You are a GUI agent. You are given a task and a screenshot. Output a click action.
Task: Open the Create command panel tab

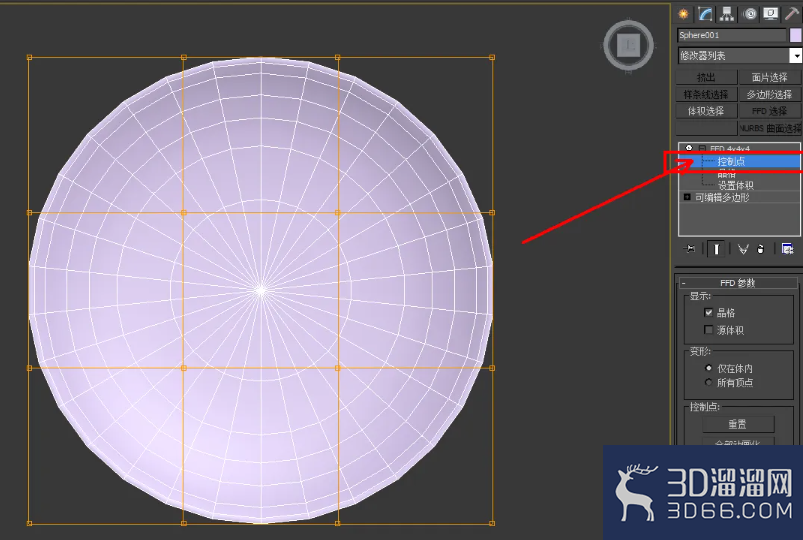coord(683,14)
